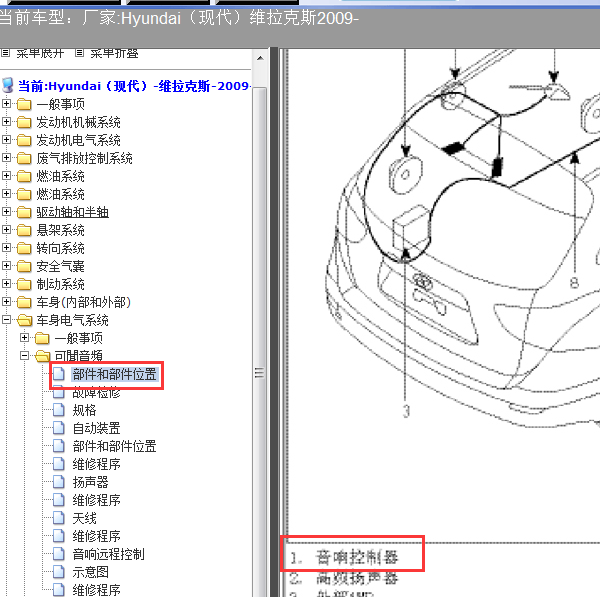Open the 规格 page

84,410
